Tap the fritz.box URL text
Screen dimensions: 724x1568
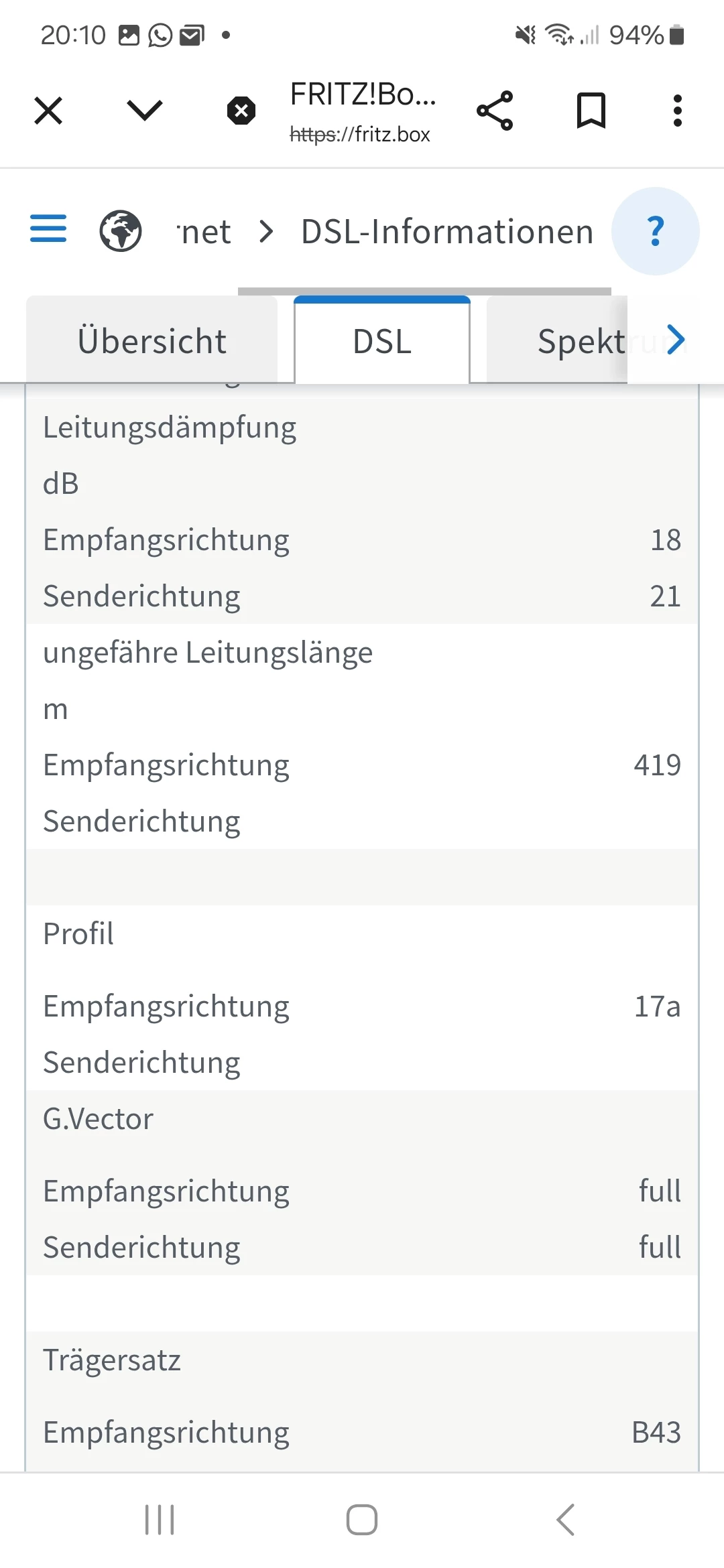[x=360, y=135]
